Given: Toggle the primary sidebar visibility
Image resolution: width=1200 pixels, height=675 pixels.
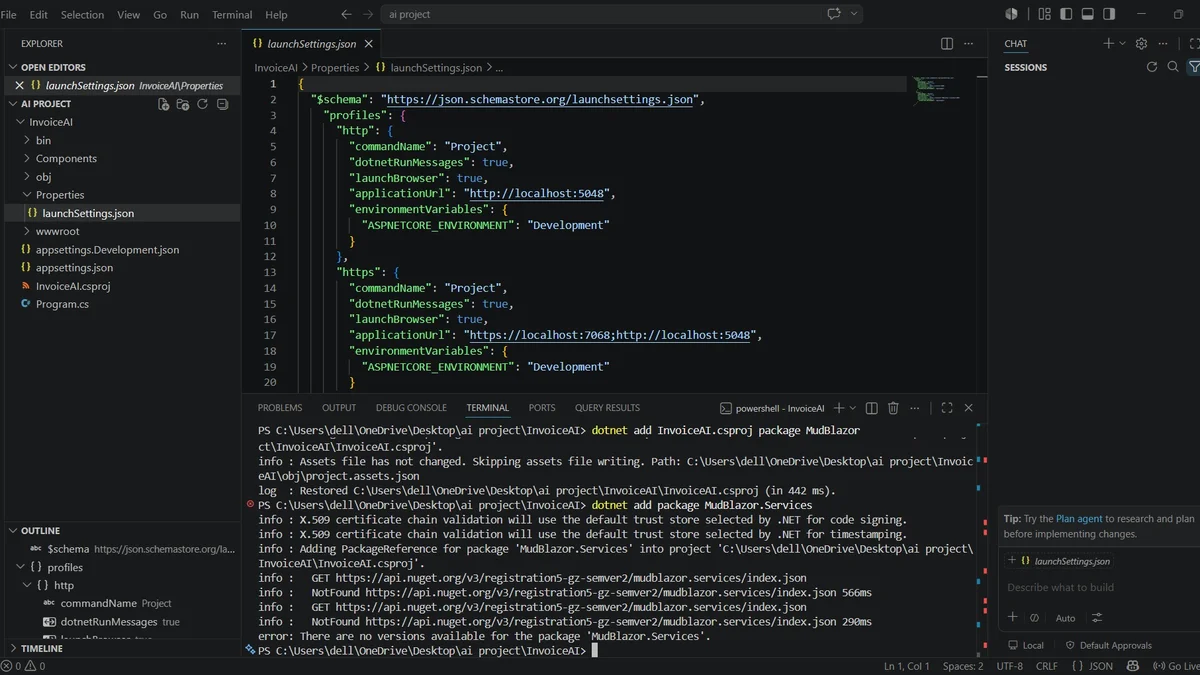Looking at the screenshot, I should (1066, 14).
